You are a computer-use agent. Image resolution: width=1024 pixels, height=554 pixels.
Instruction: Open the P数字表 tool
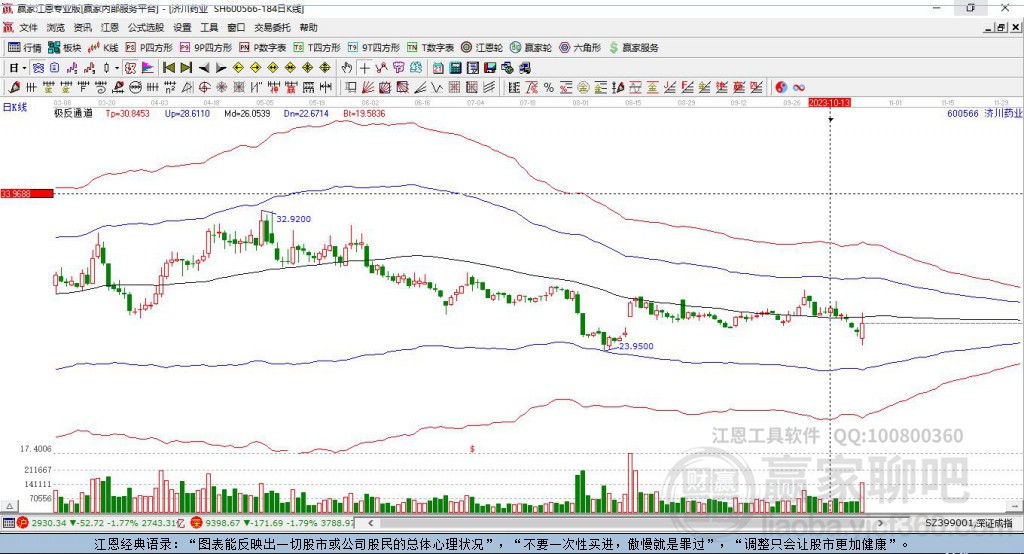(263, 48)
